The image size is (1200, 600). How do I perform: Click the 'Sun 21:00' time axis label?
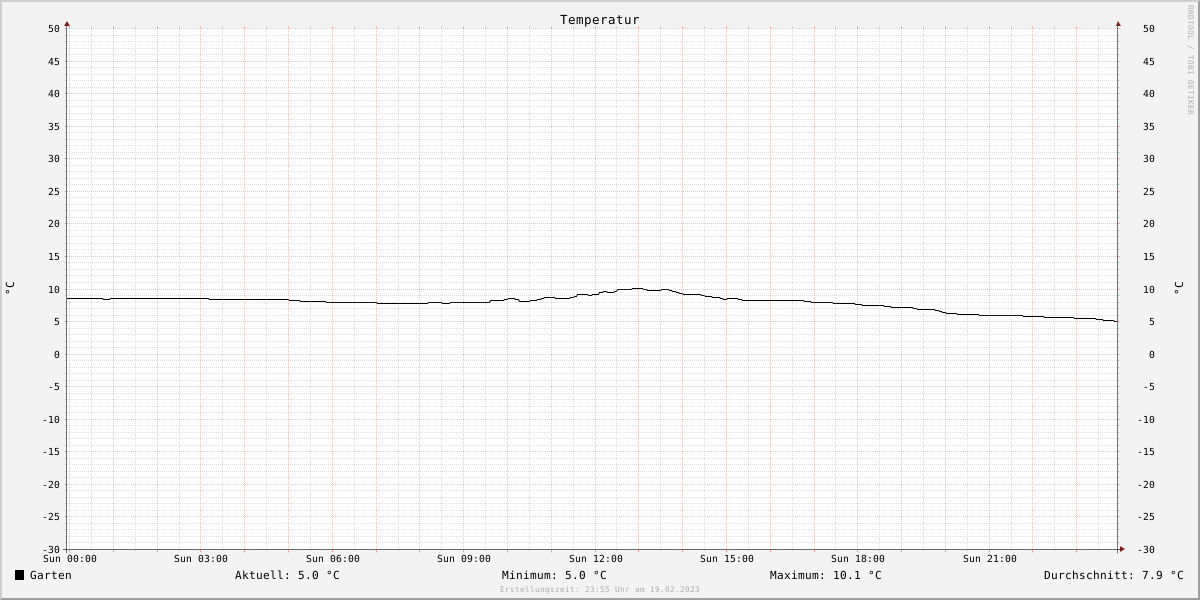click(990, 559)
